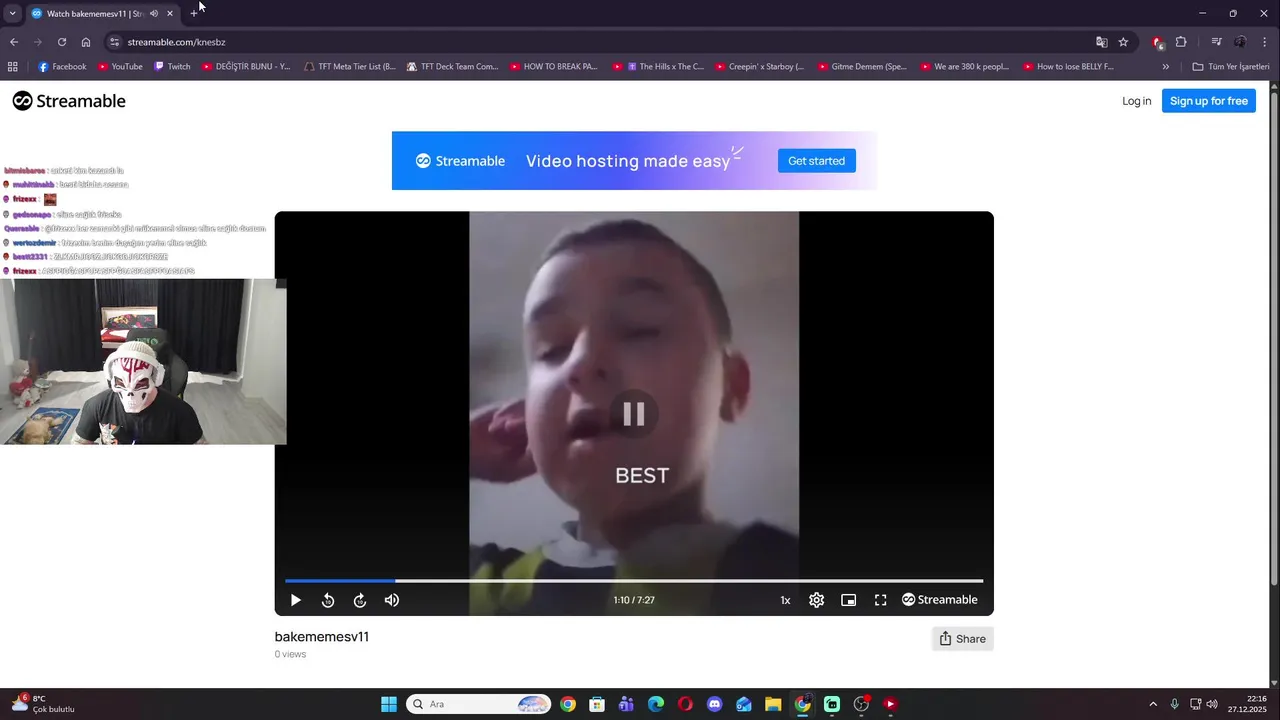Open playback speed 1x menu
The height and width of the screenshot is (720, 1280).
click(x=785, y=600)
